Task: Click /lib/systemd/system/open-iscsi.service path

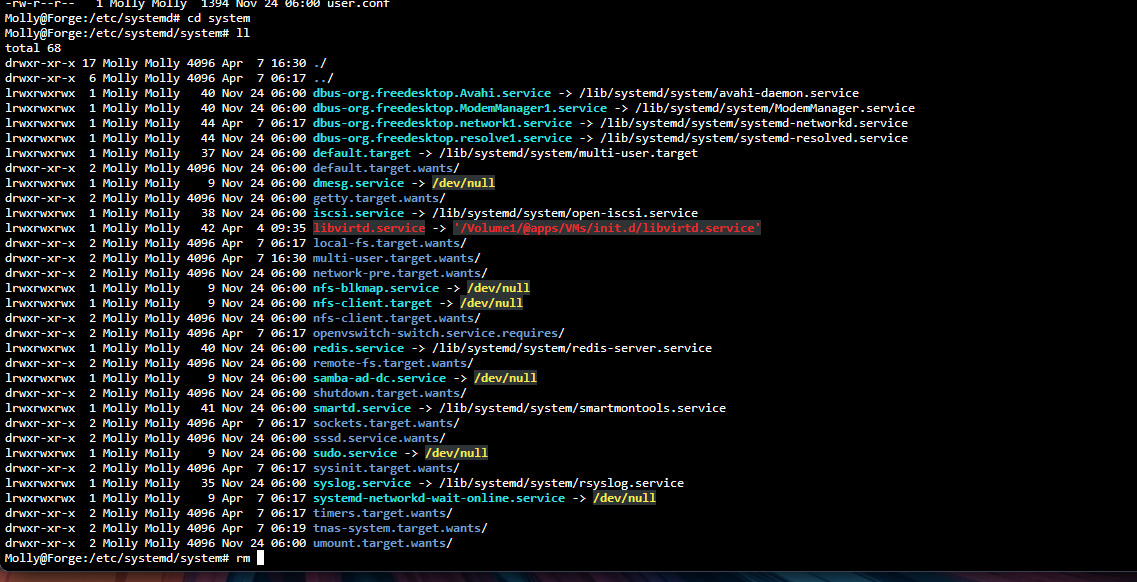Action: (565, 213)
